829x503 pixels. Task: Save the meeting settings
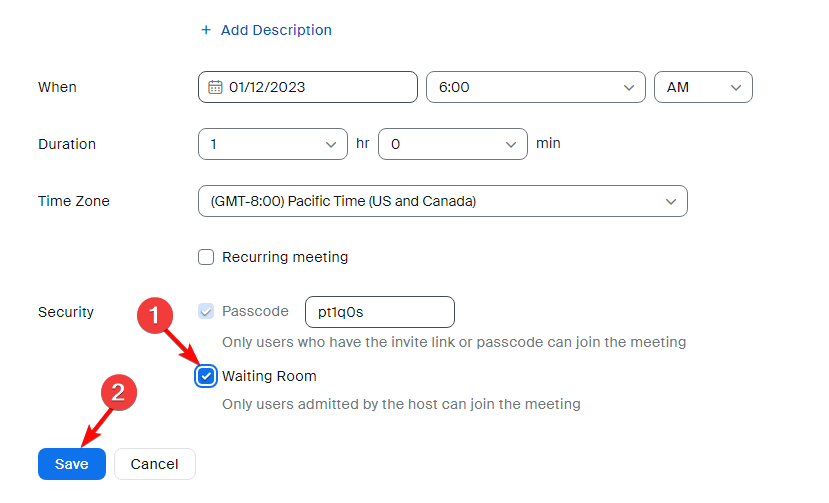[x=72, y=464]
